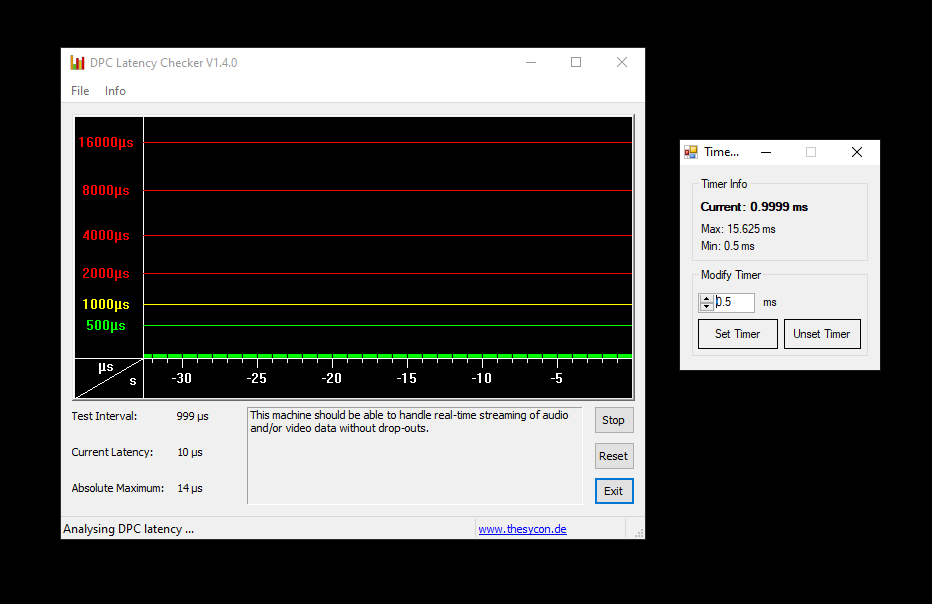Viewport: 932px width, 604px height.
Task: Reset the latency measurements
Action: click(613, 456)
